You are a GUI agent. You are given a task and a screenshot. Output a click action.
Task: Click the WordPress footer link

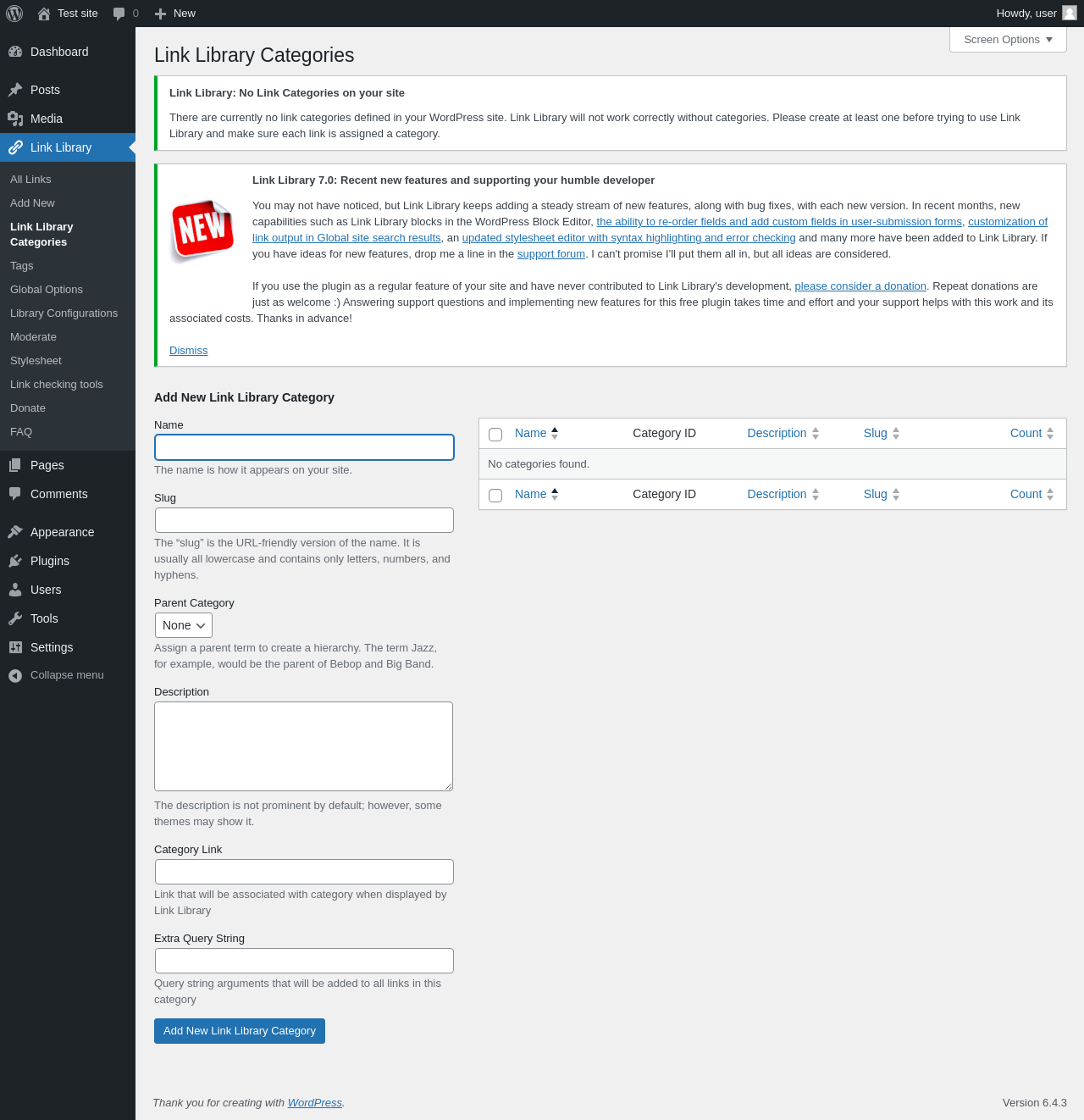(x=315, y=1103)
